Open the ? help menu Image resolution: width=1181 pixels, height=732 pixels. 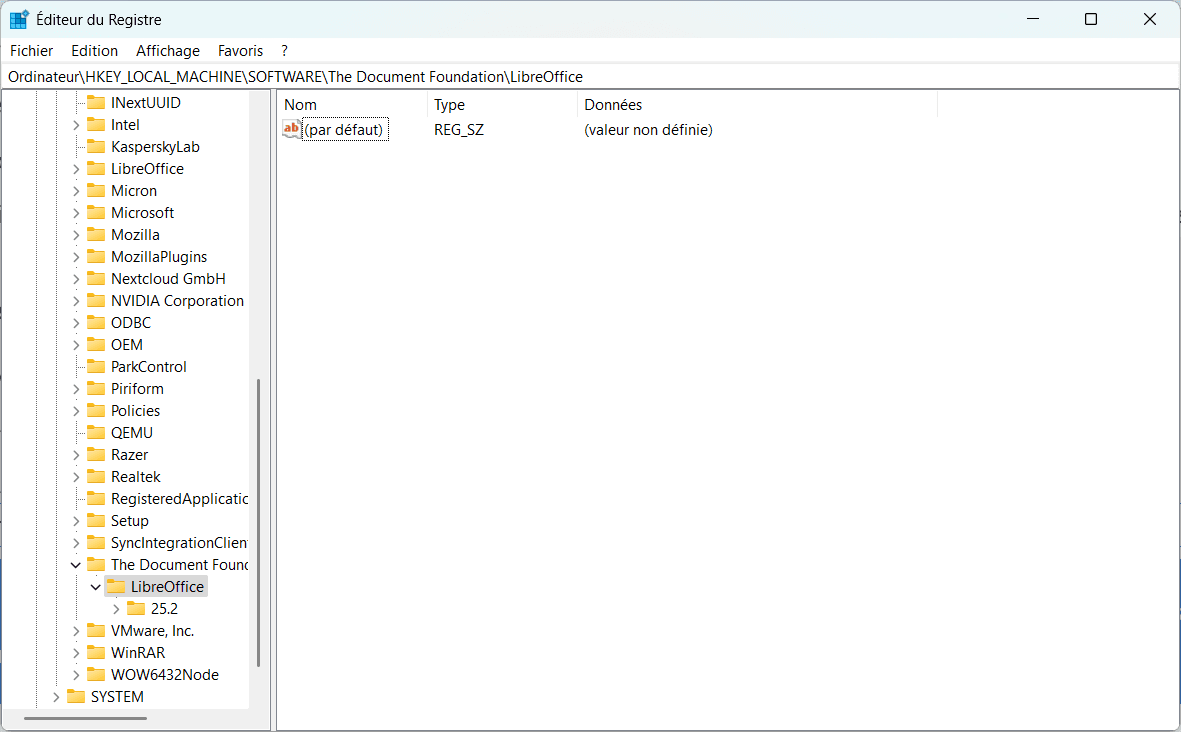(284, 50)
